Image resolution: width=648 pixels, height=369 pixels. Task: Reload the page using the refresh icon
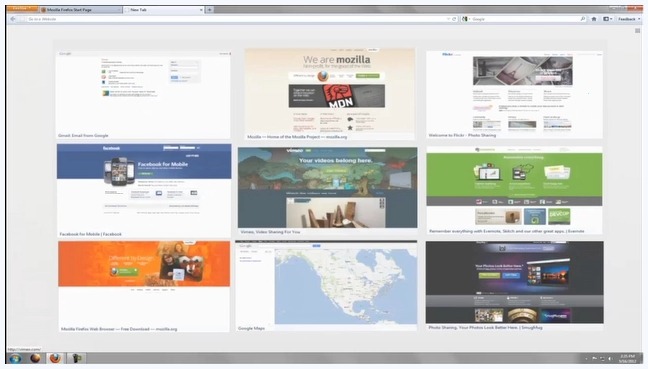click(454, 19)
